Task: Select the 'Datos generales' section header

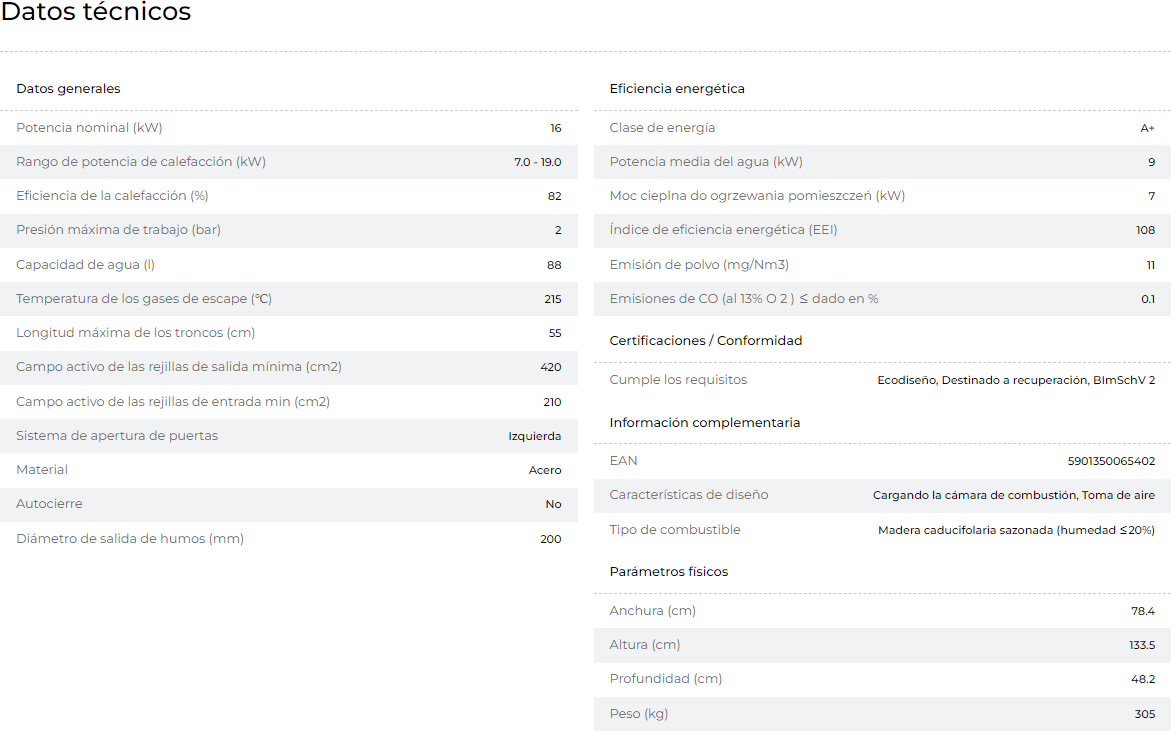Action: 68,89
